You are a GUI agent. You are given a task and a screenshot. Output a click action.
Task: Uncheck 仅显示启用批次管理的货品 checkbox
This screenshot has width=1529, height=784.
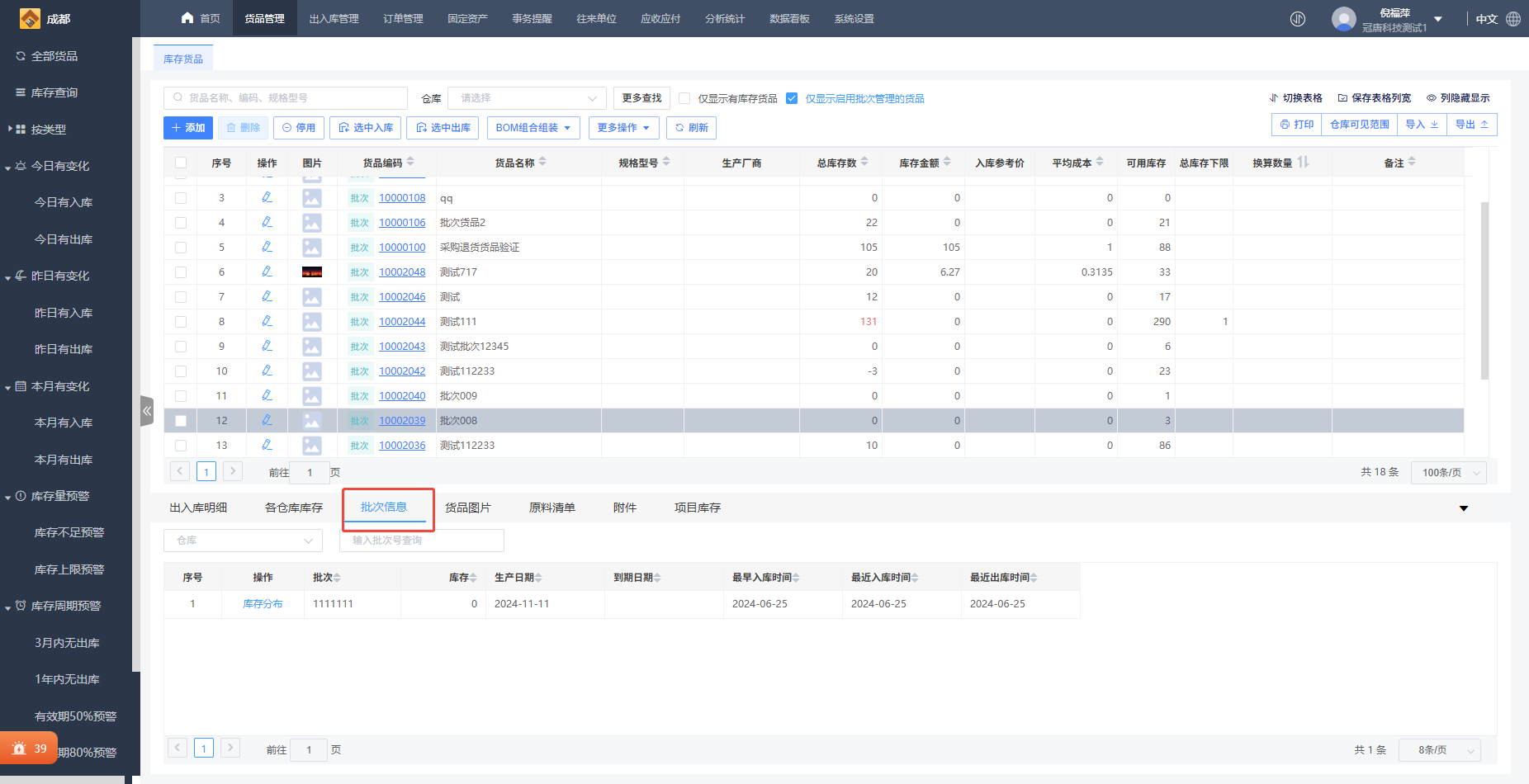point(792,98)
